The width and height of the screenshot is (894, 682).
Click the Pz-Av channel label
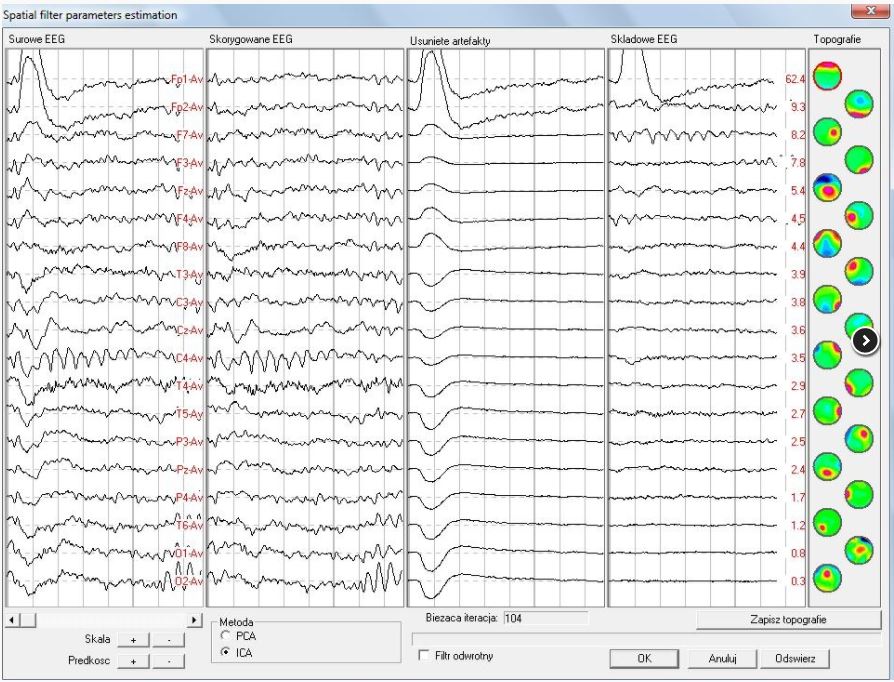coord(190,470)
